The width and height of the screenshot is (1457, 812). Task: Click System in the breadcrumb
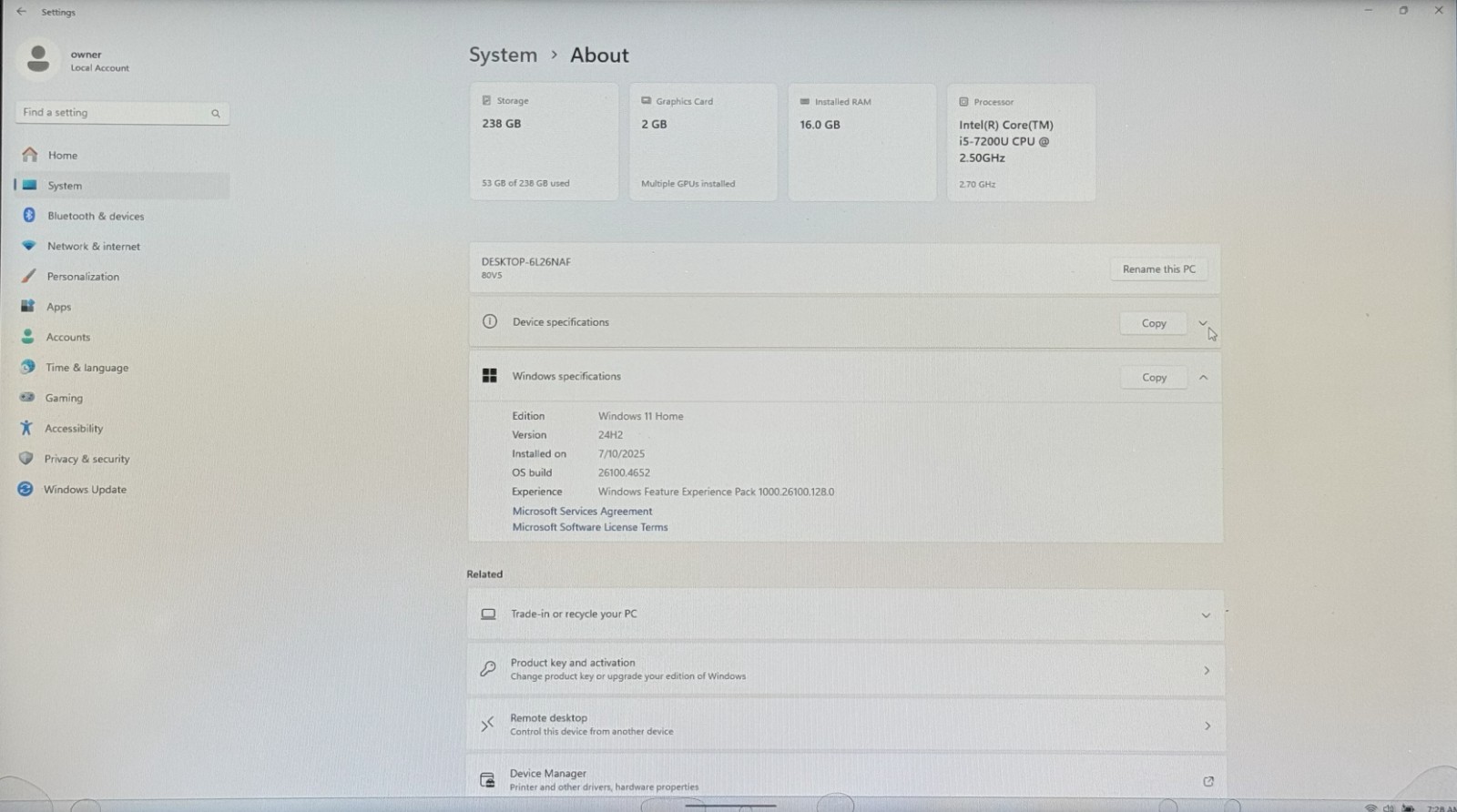click(503, 55)
